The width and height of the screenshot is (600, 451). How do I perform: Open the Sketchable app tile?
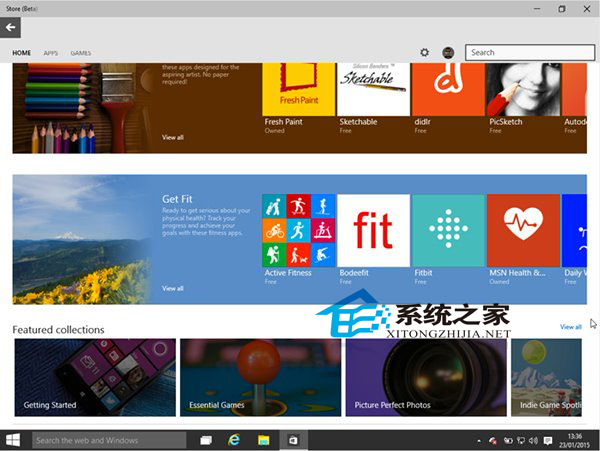click(x=373, y=99)
